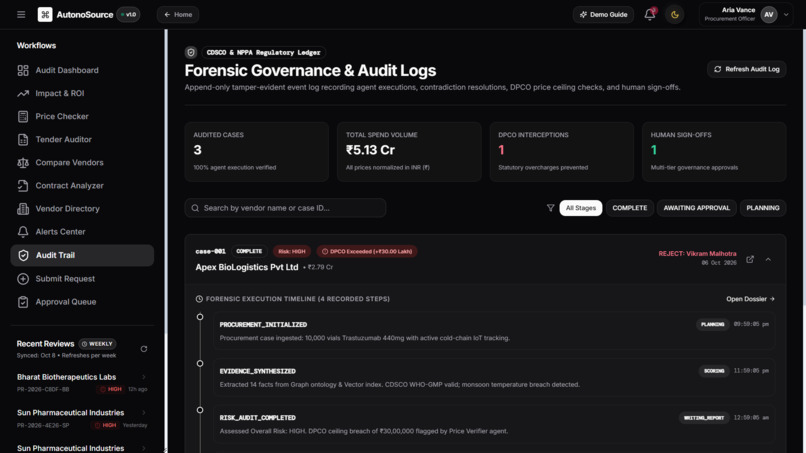The height and width of the screenshot is (453, 806).
Task: Click the Alerts Center bell icon
Action: (23, 232)
